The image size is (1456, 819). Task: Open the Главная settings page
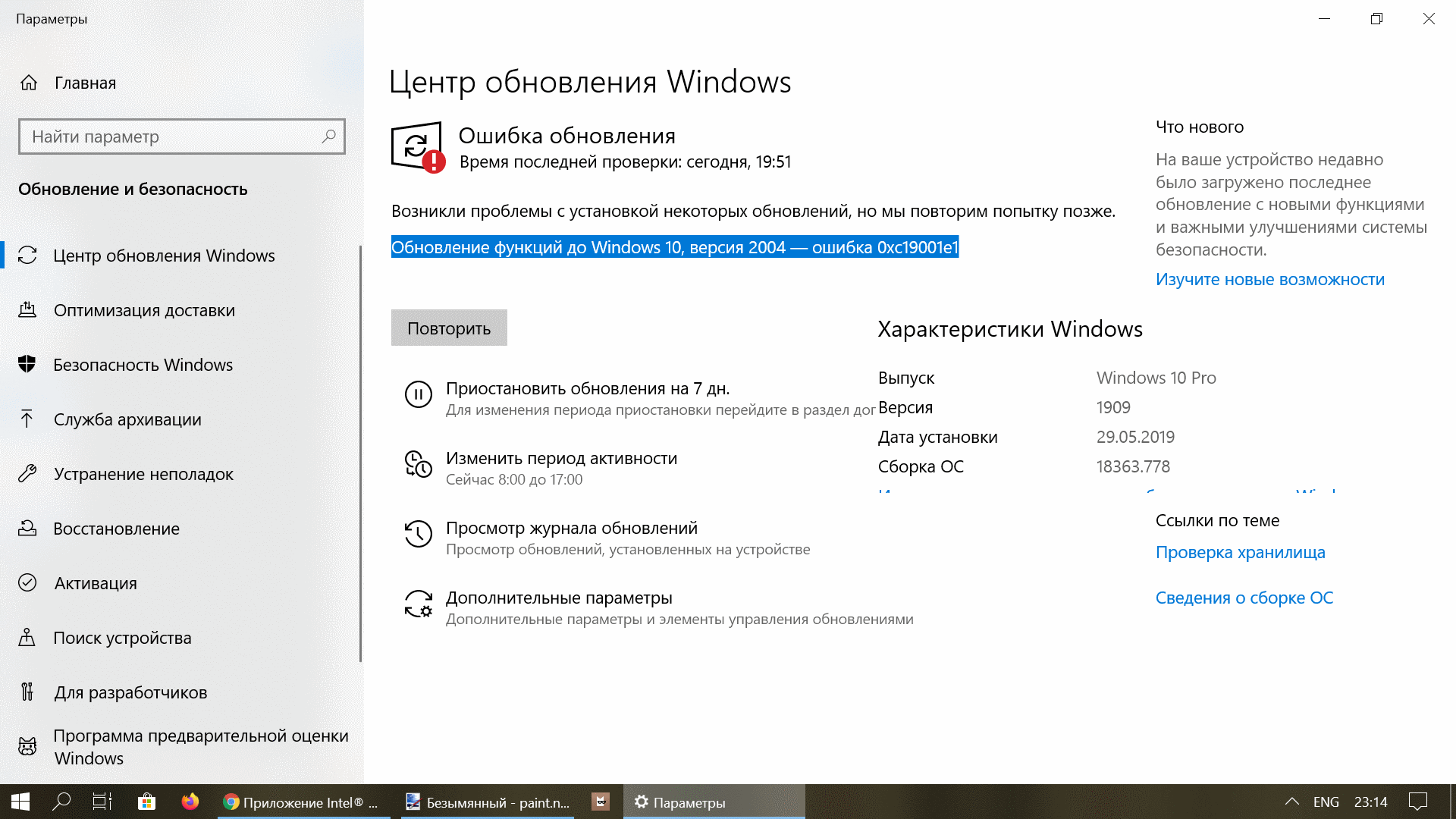coord(86,83)
